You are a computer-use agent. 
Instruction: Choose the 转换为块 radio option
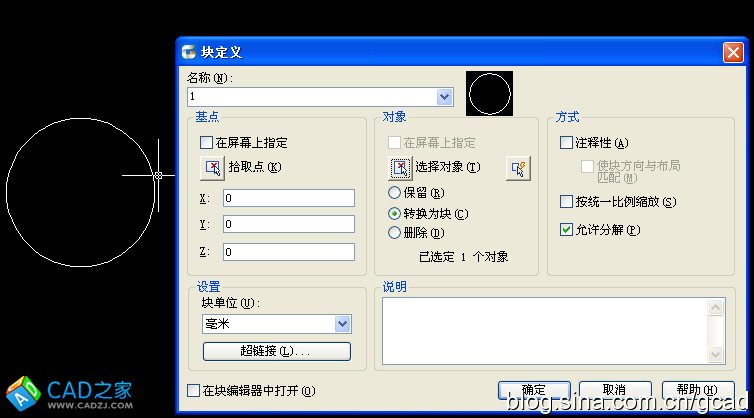coord(394,213)
